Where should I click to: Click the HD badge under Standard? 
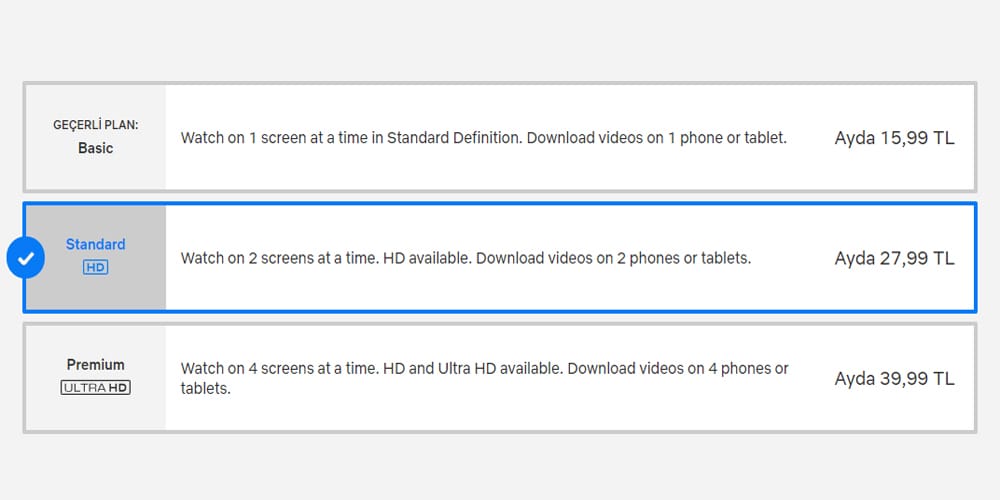tap(96, 267)
